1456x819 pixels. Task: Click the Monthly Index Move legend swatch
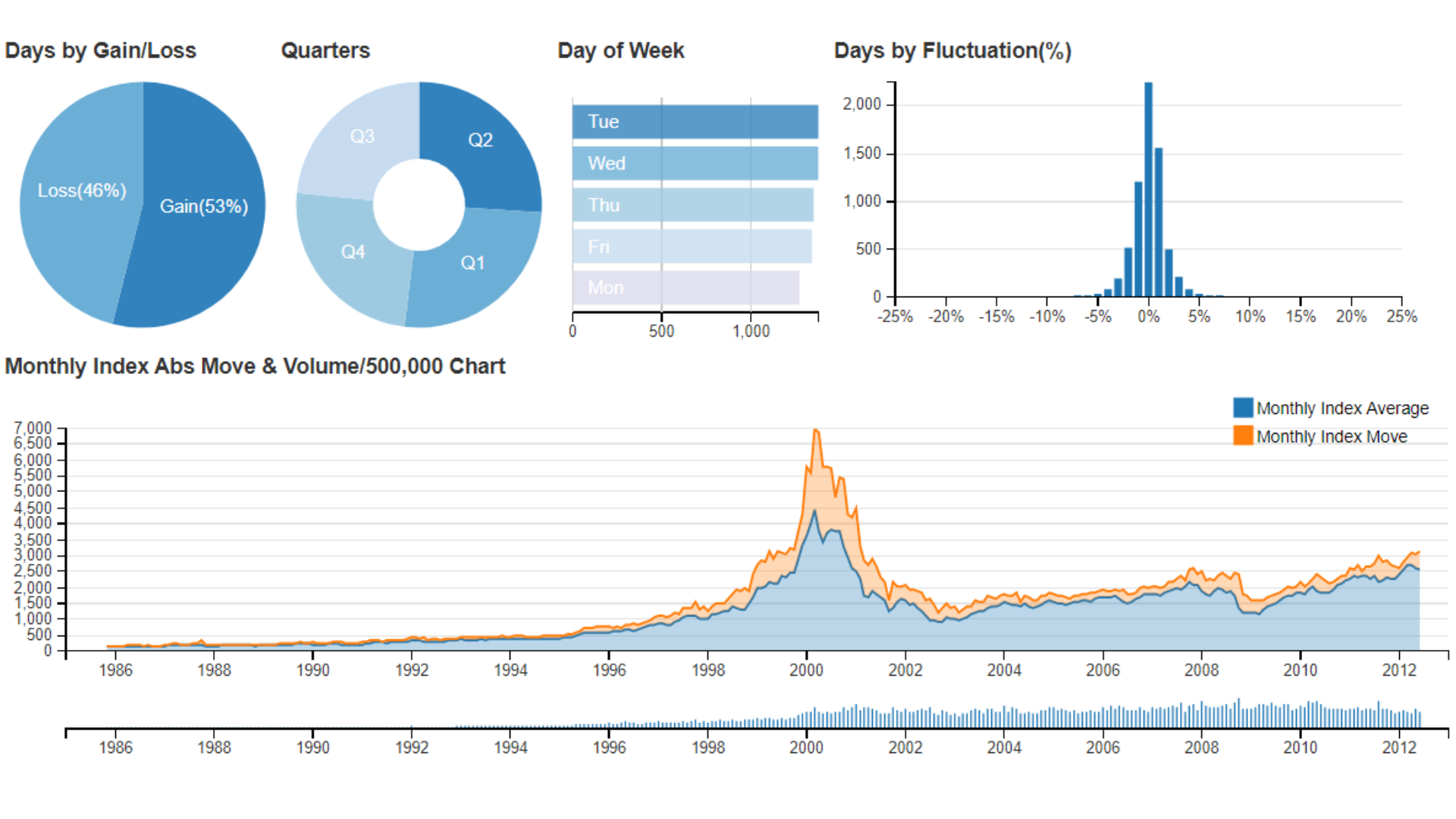1243,436
